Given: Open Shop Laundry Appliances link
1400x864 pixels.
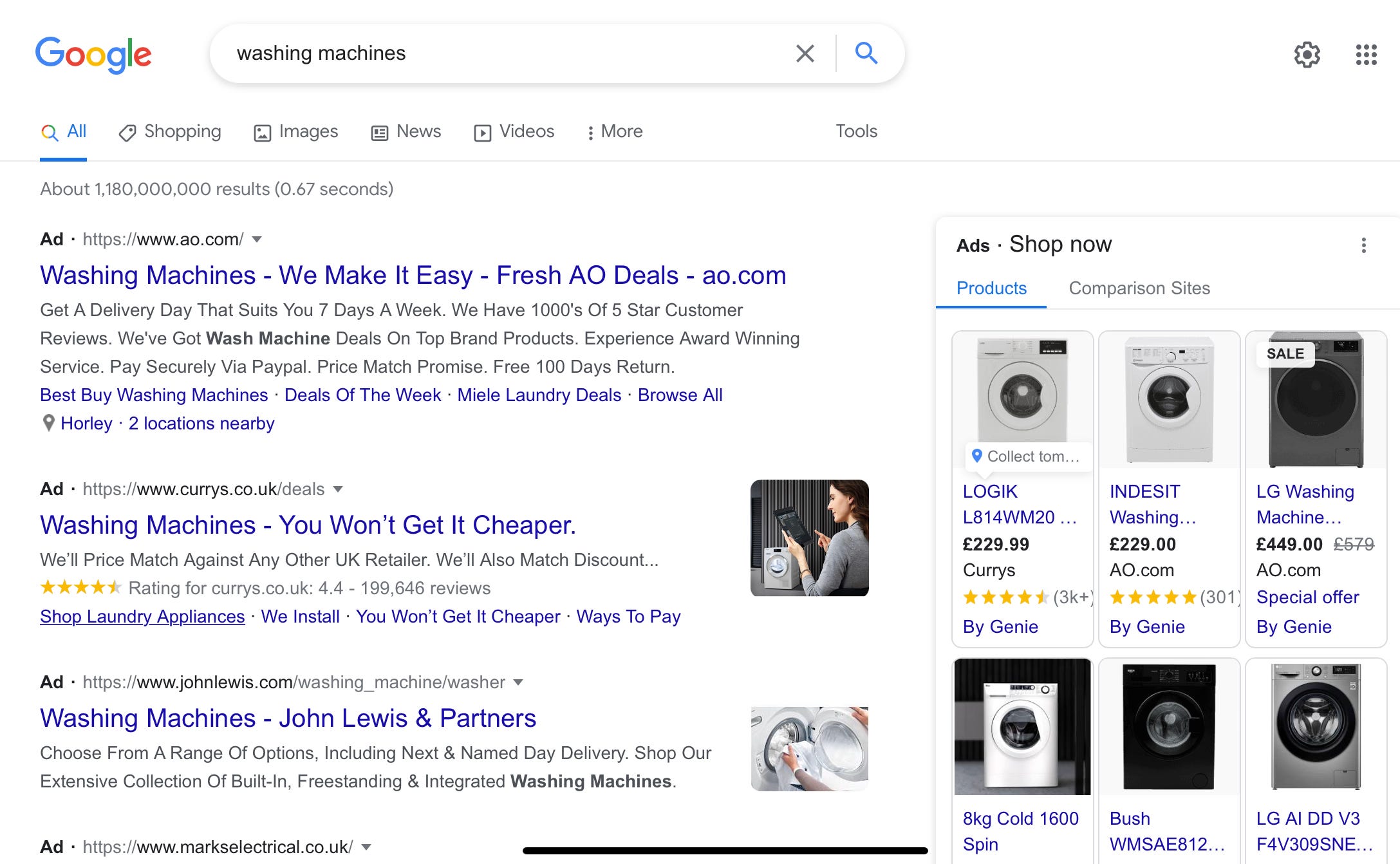Looking at the screenshot, I should pos(142,617).
